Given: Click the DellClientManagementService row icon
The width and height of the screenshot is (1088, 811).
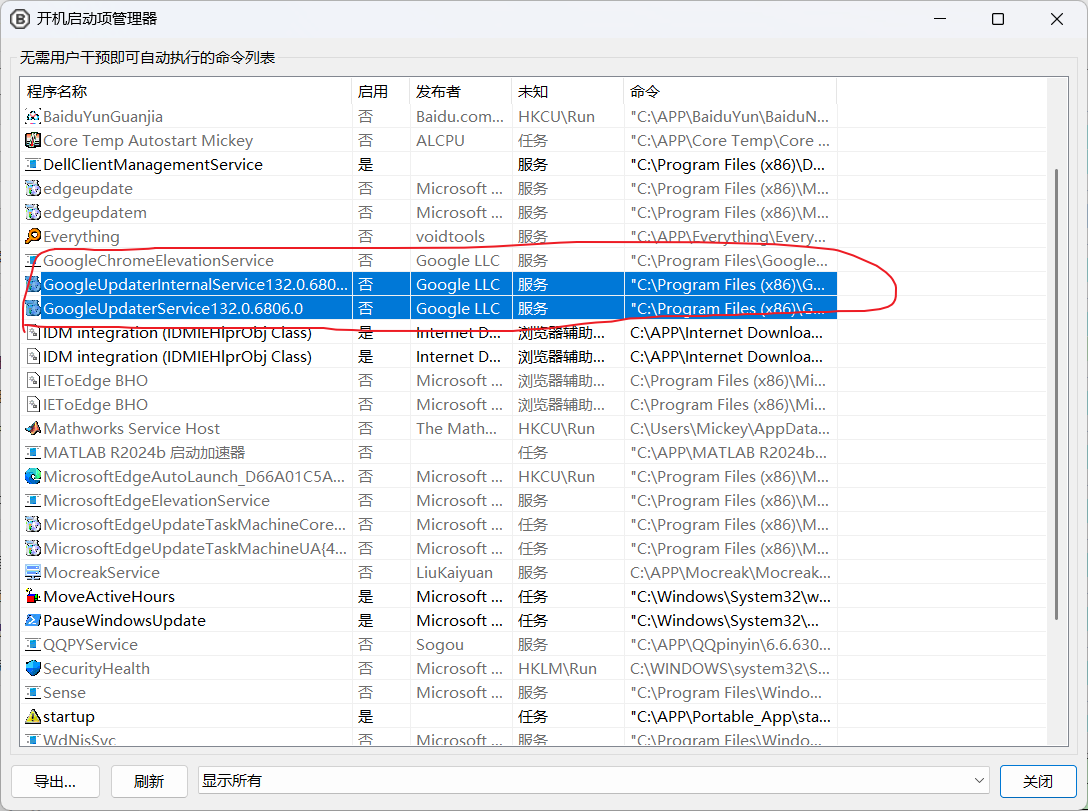Looking at the screenshot, I should pyautogui.click(x=33, y=164).
